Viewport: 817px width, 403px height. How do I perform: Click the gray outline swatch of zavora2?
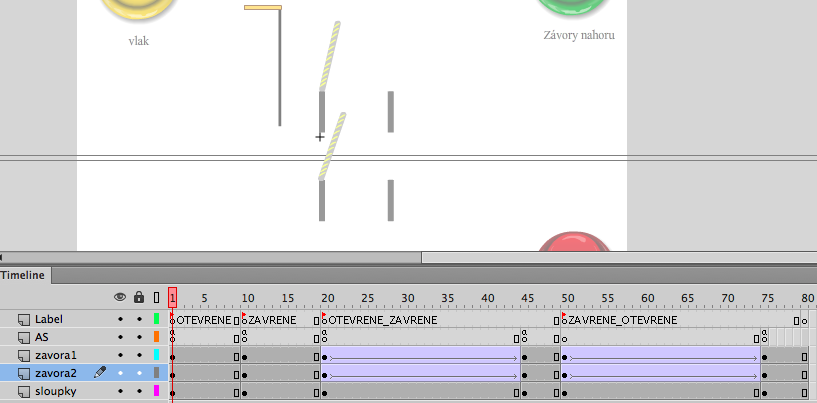point(156,373)
